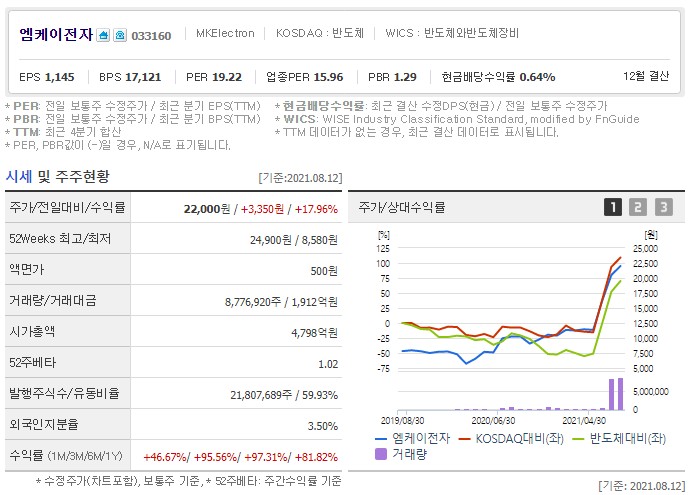Image resolution: width=690 pixels, height=495 pixels.
Task: Select current price 22,000원
Action: pos(207,209)
